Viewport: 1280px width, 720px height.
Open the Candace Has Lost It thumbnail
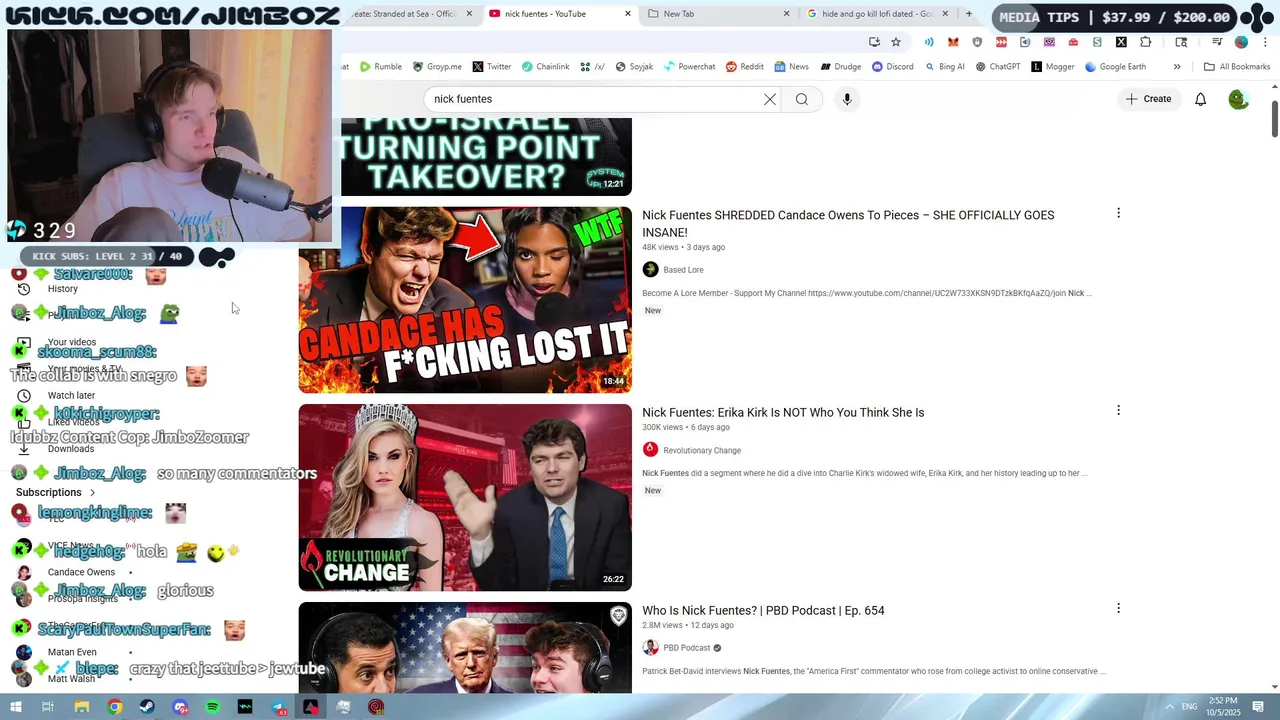coord(465,299)
